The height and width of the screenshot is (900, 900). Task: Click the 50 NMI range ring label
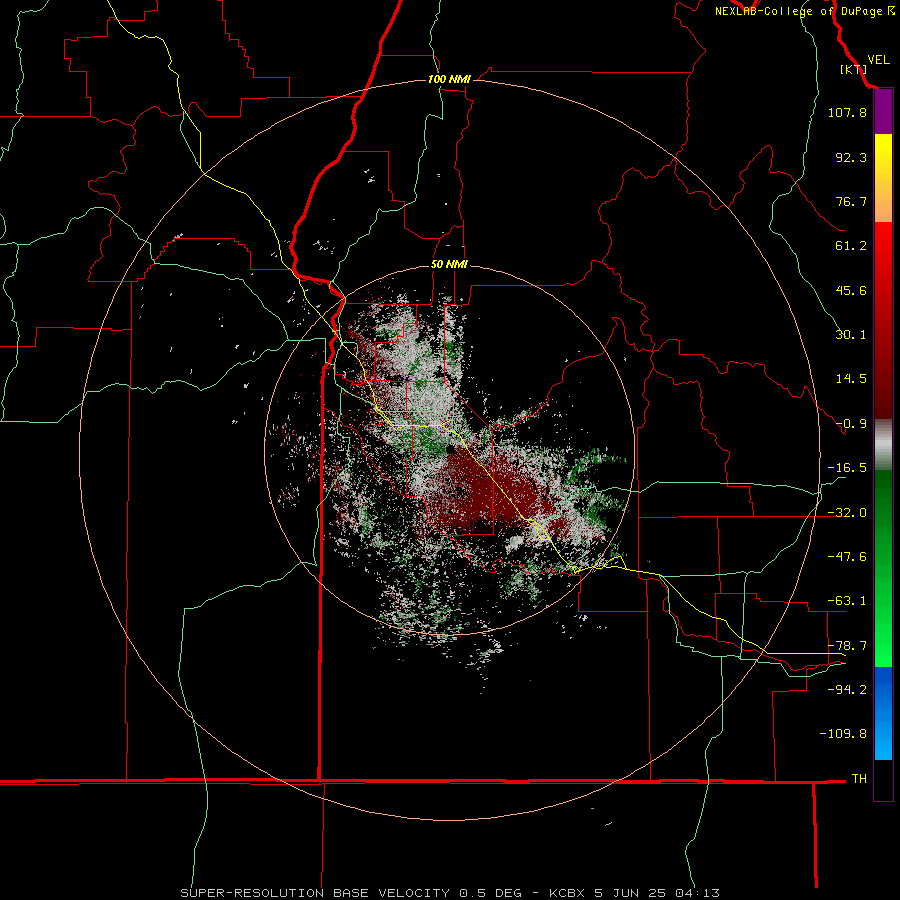[x=449, y=264]
